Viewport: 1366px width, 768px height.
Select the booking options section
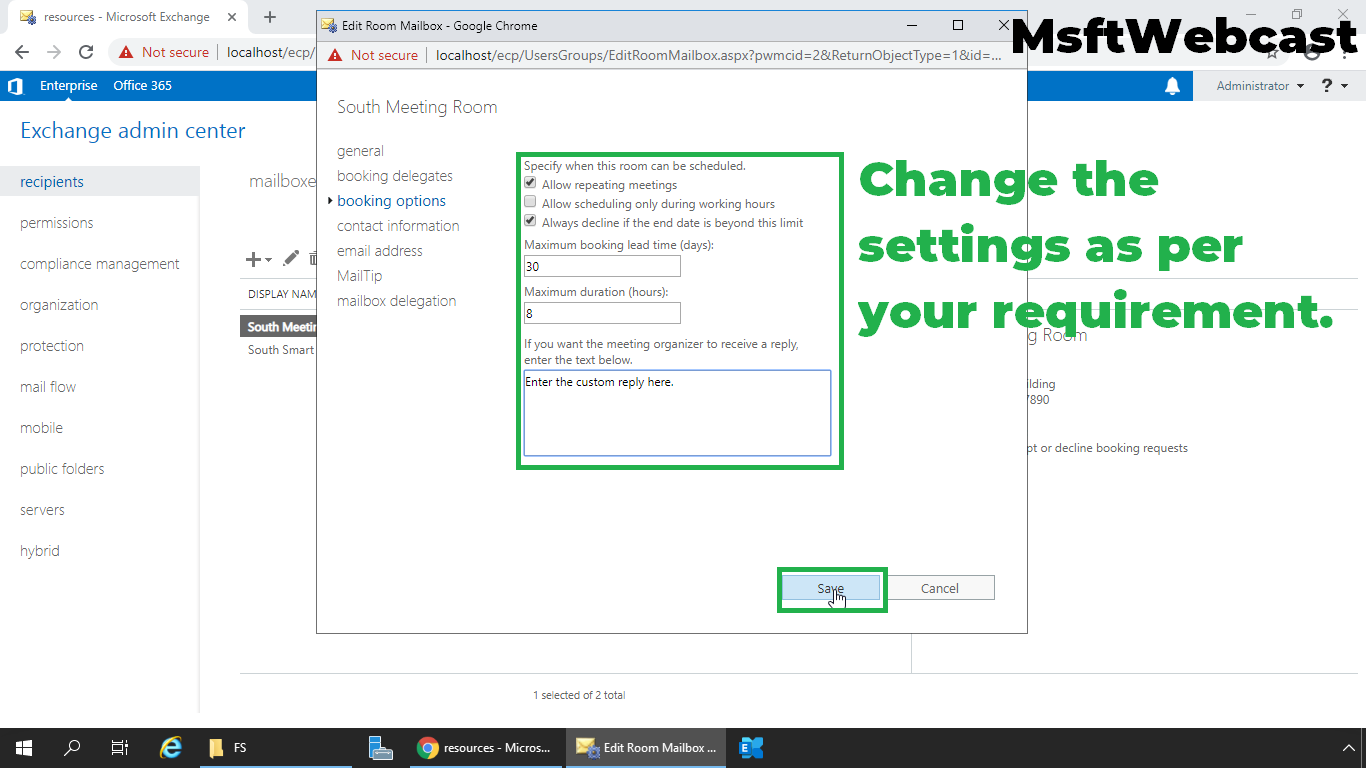(391, 201)
